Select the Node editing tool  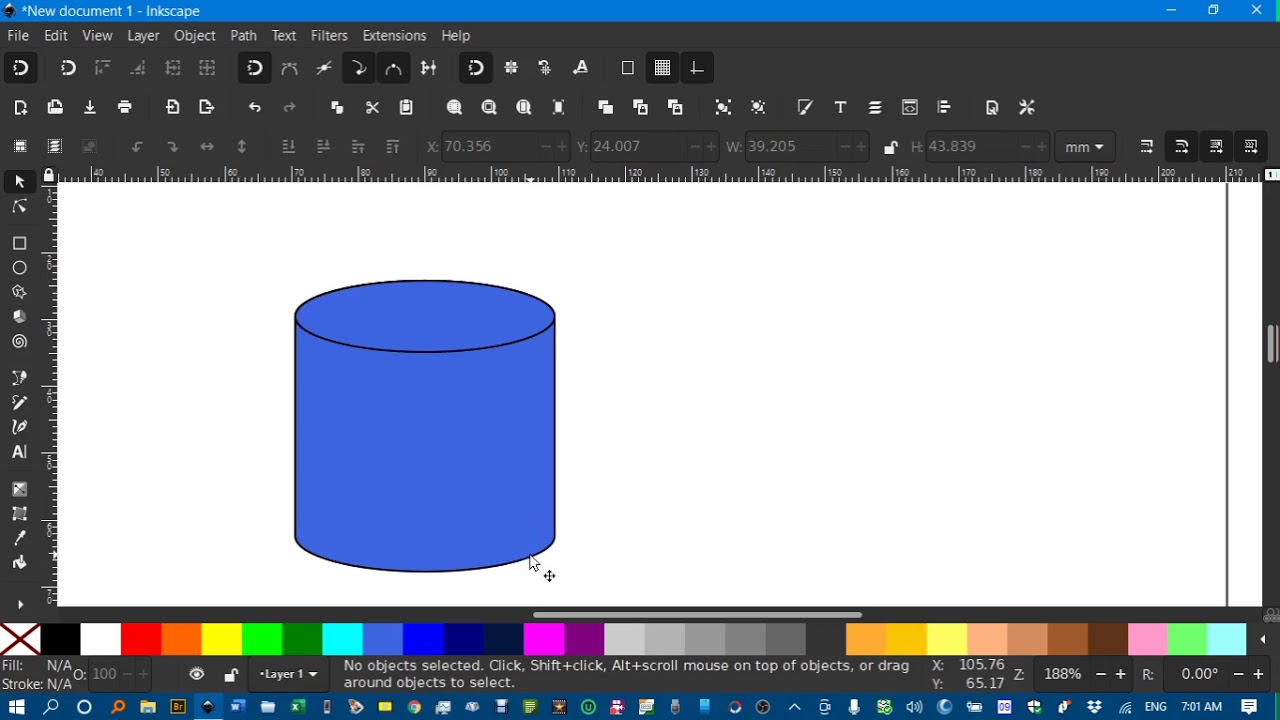pos(19,207)
